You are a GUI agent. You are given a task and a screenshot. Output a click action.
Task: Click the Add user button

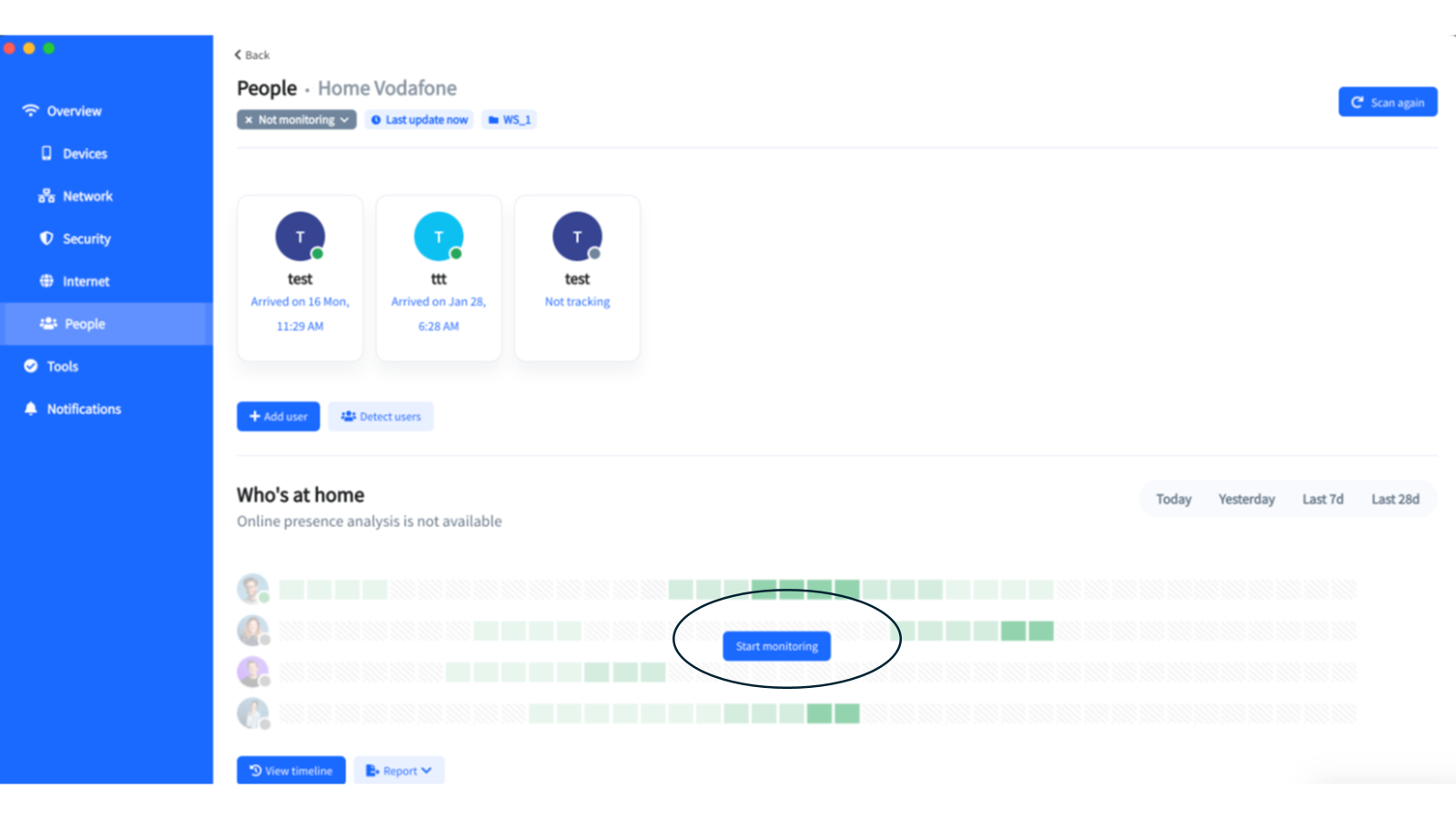[278, 417]
